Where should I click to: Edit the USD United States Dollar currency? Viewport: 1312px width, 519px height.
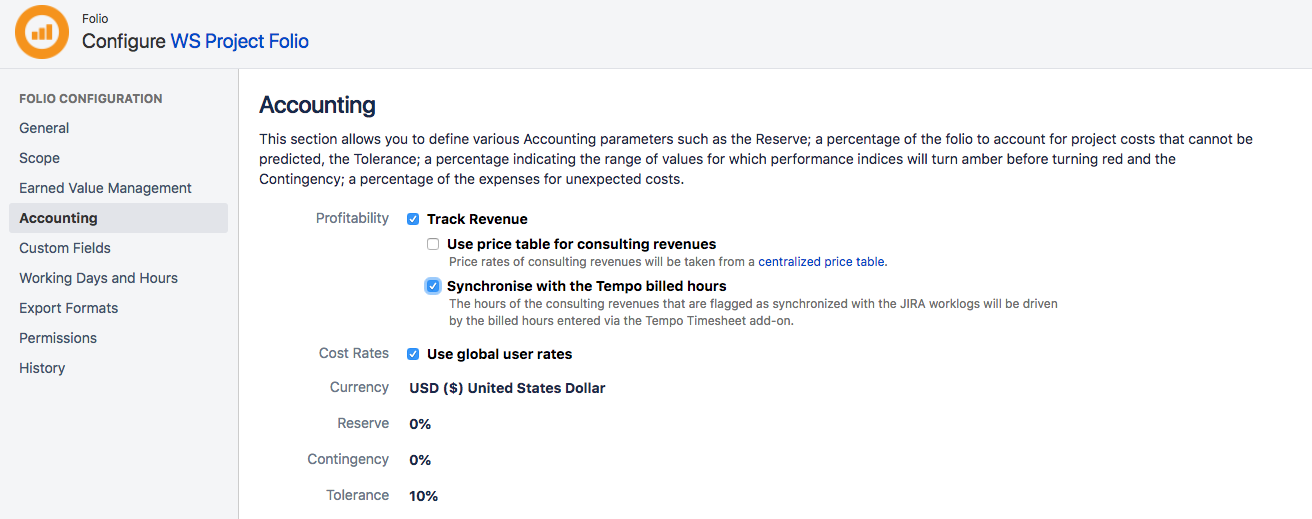(x=507, y=388)
